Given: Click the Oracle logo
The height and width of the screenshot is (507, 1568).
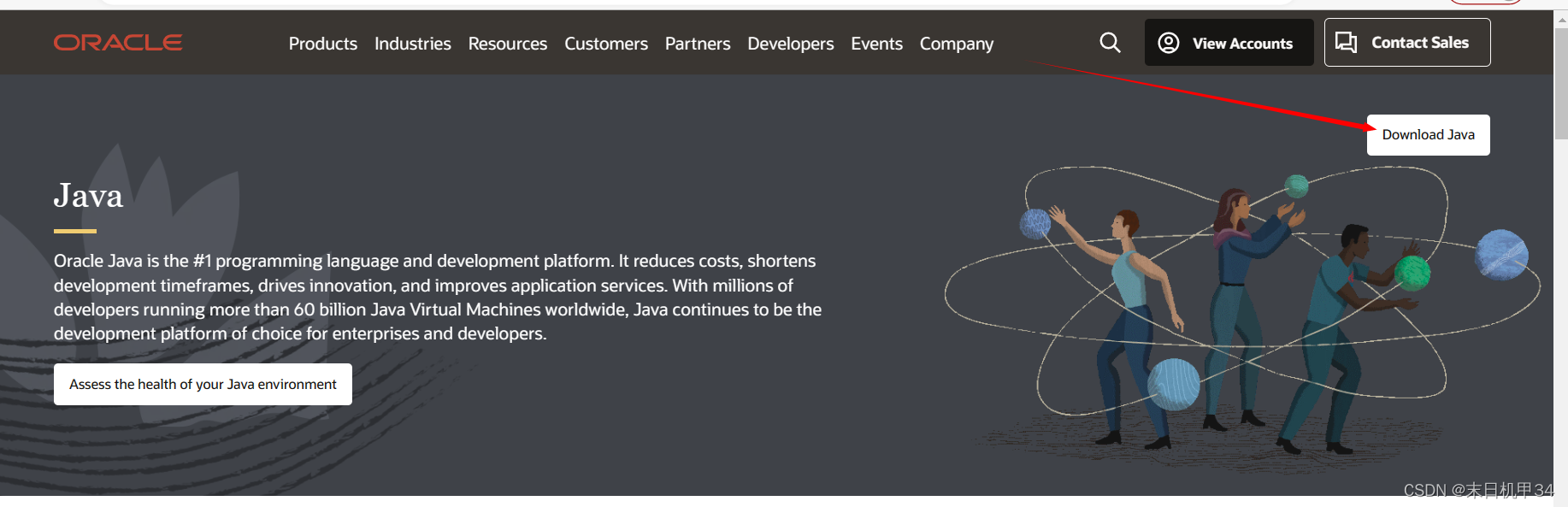Looking at the screenshot, I should click(118, 43).
